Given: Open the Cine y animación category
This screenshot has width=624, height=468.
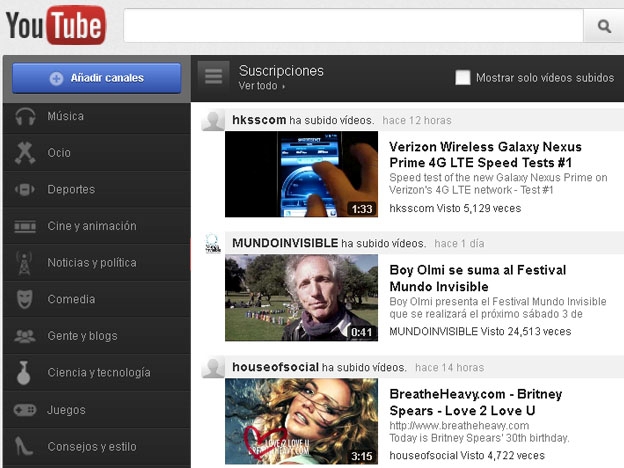Looking at the screenshot, I should [97, 226].
